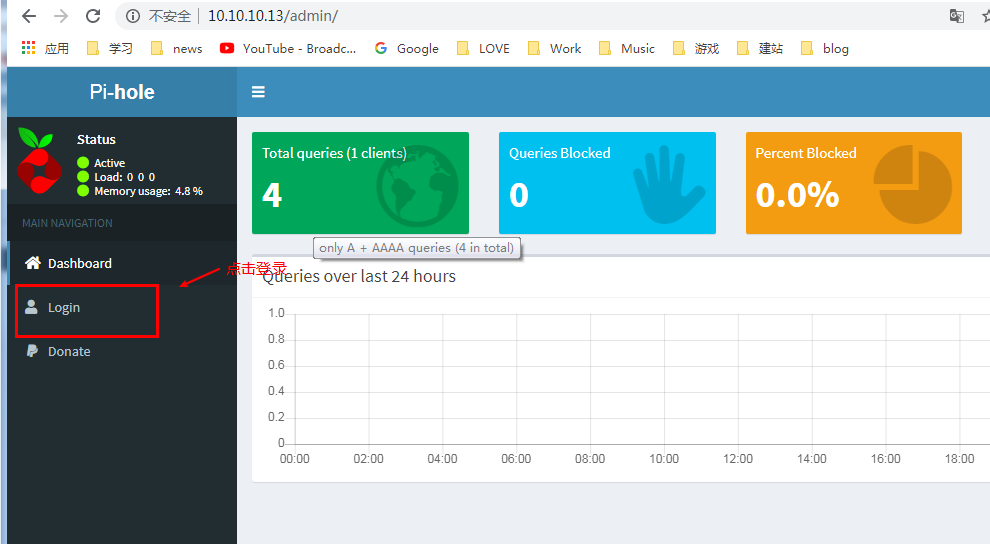Open the Donate link in sidebar
The width and height of the screenshot is (990, 544).
(123, 352)
